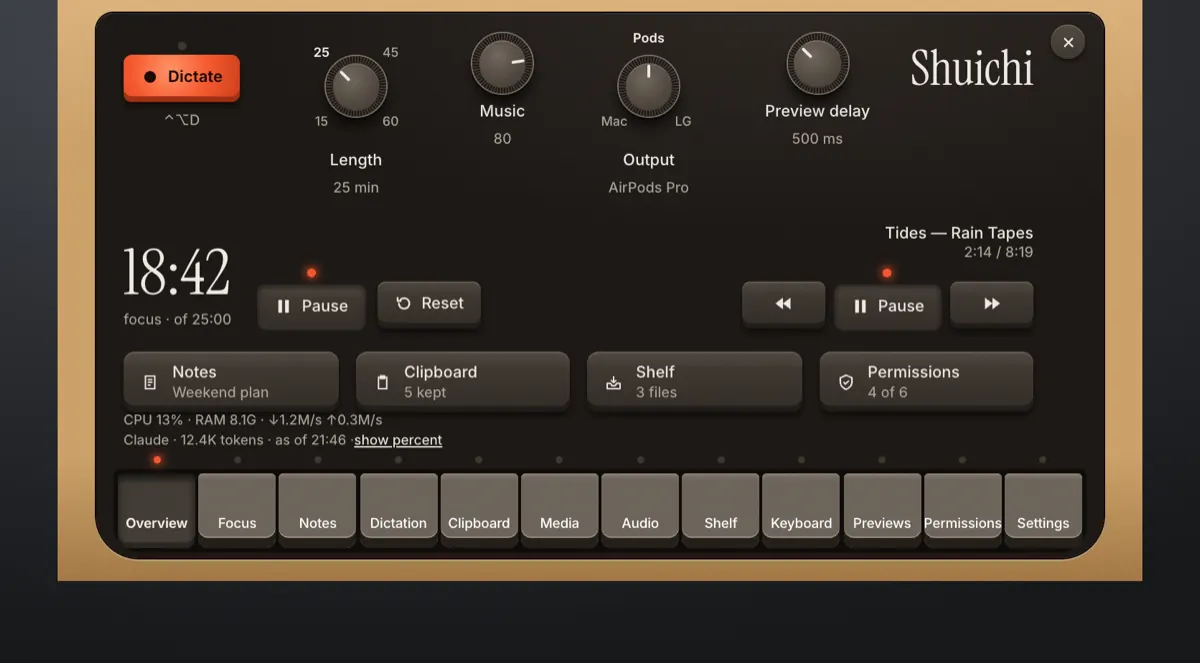Click the 500 ms preview delay value
This screenshot has height=663, width=1200.
817,139
